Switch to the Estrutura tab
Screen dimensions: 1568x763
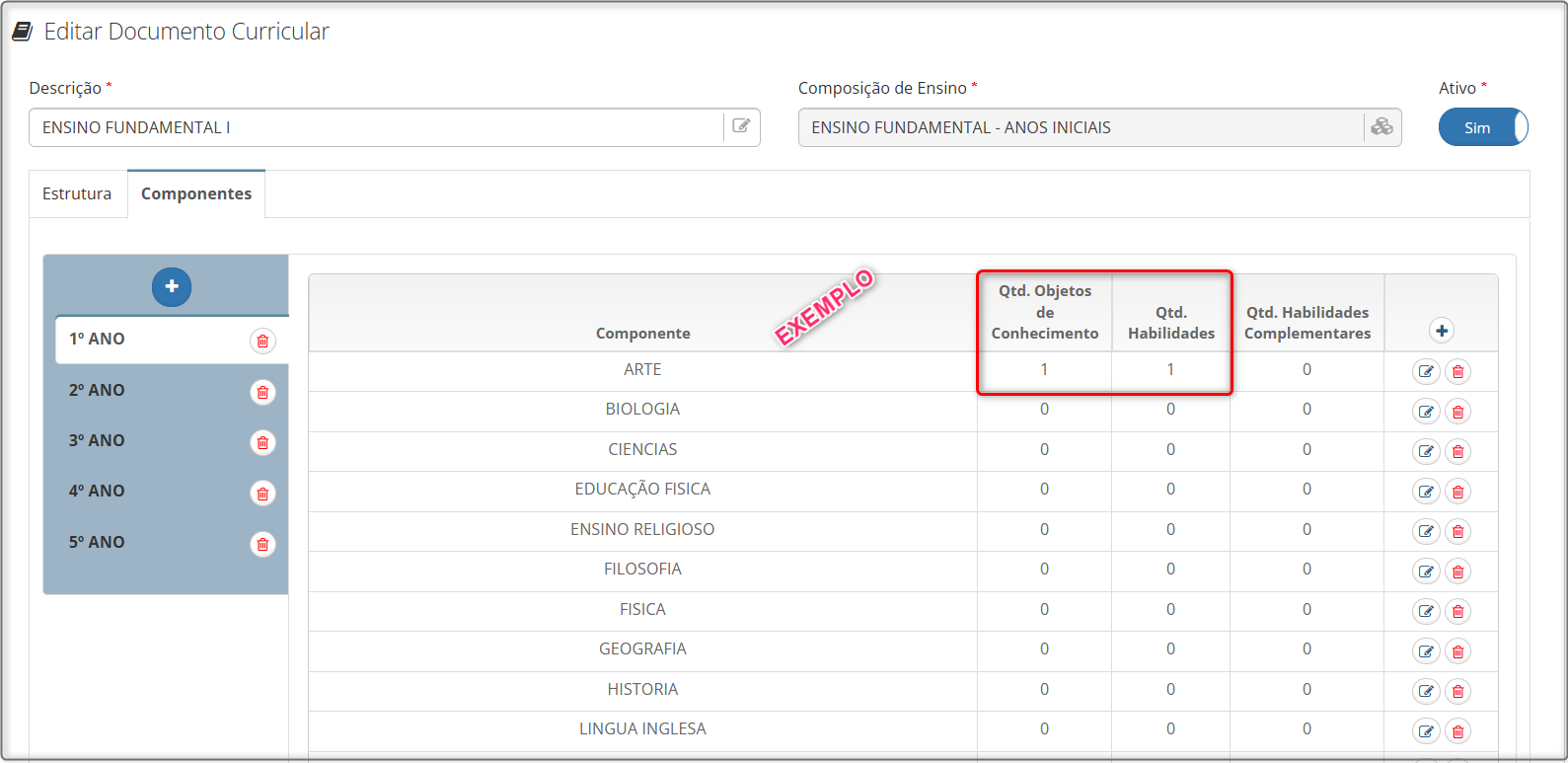[77, 193]
